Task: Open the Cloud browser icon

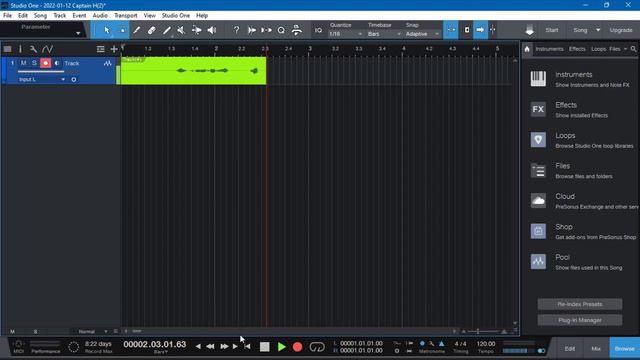Action: click(538, 200)
